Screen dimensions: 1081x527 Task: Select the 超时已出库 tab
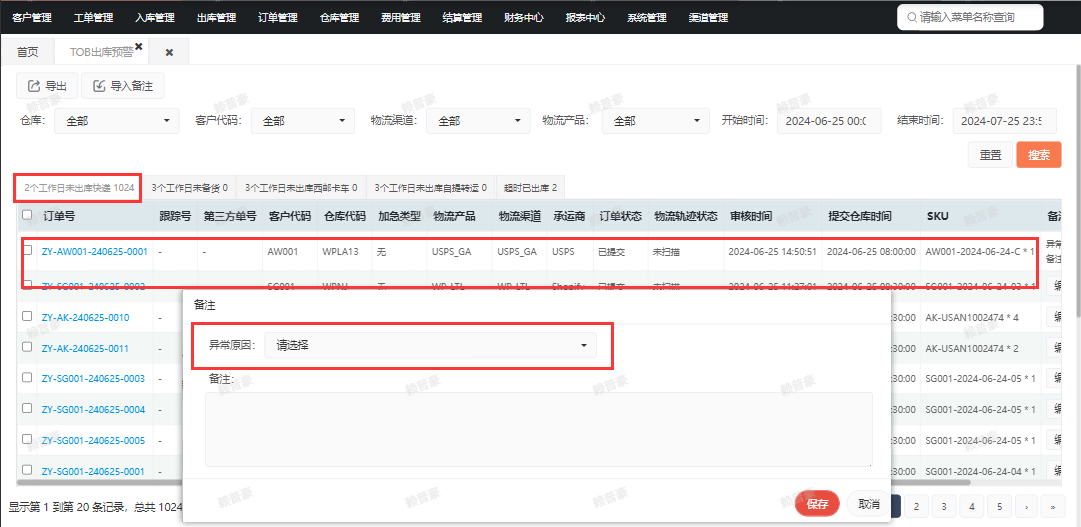tap(530, 188)
